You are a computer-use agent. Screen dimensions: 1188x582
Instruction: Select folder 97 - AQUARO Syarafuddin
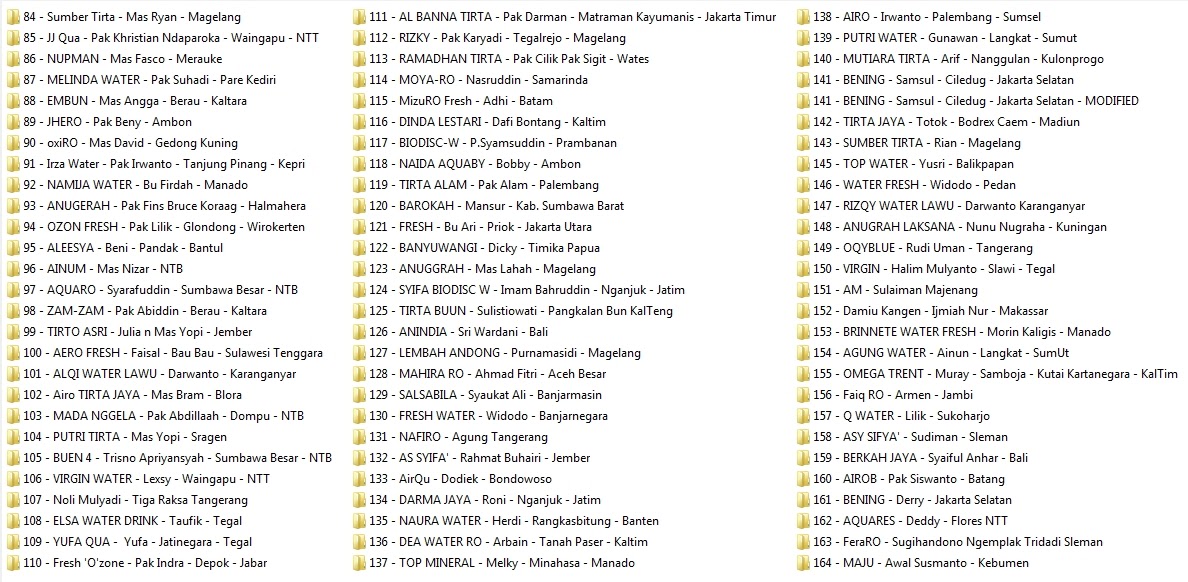[153, 289]
